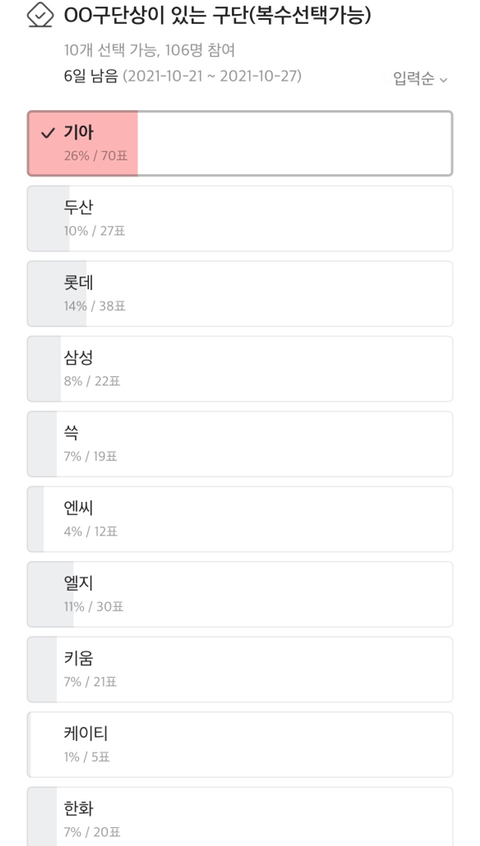
Task: Select the 두산 poll option
Action: pyautogui.click(x=240, y=219)
